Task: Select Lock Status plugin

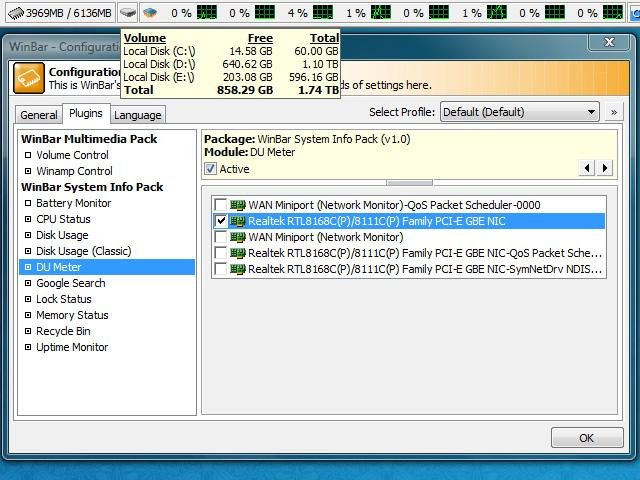Action: [64, 299]
